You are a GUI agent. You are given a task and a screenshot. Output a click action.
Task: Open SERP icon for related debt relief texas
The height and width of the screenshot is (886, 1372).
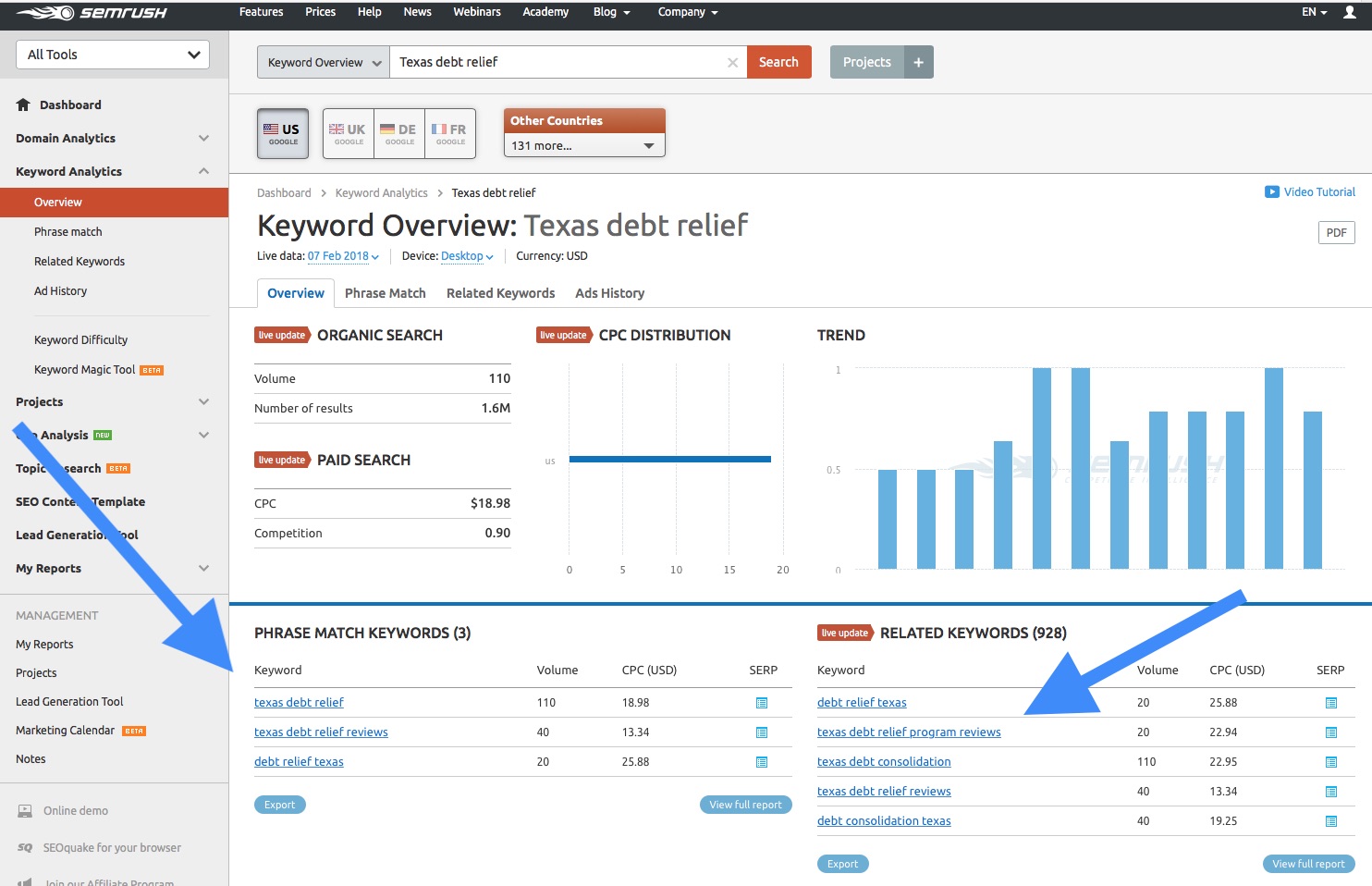click(x=1331, y=703)
